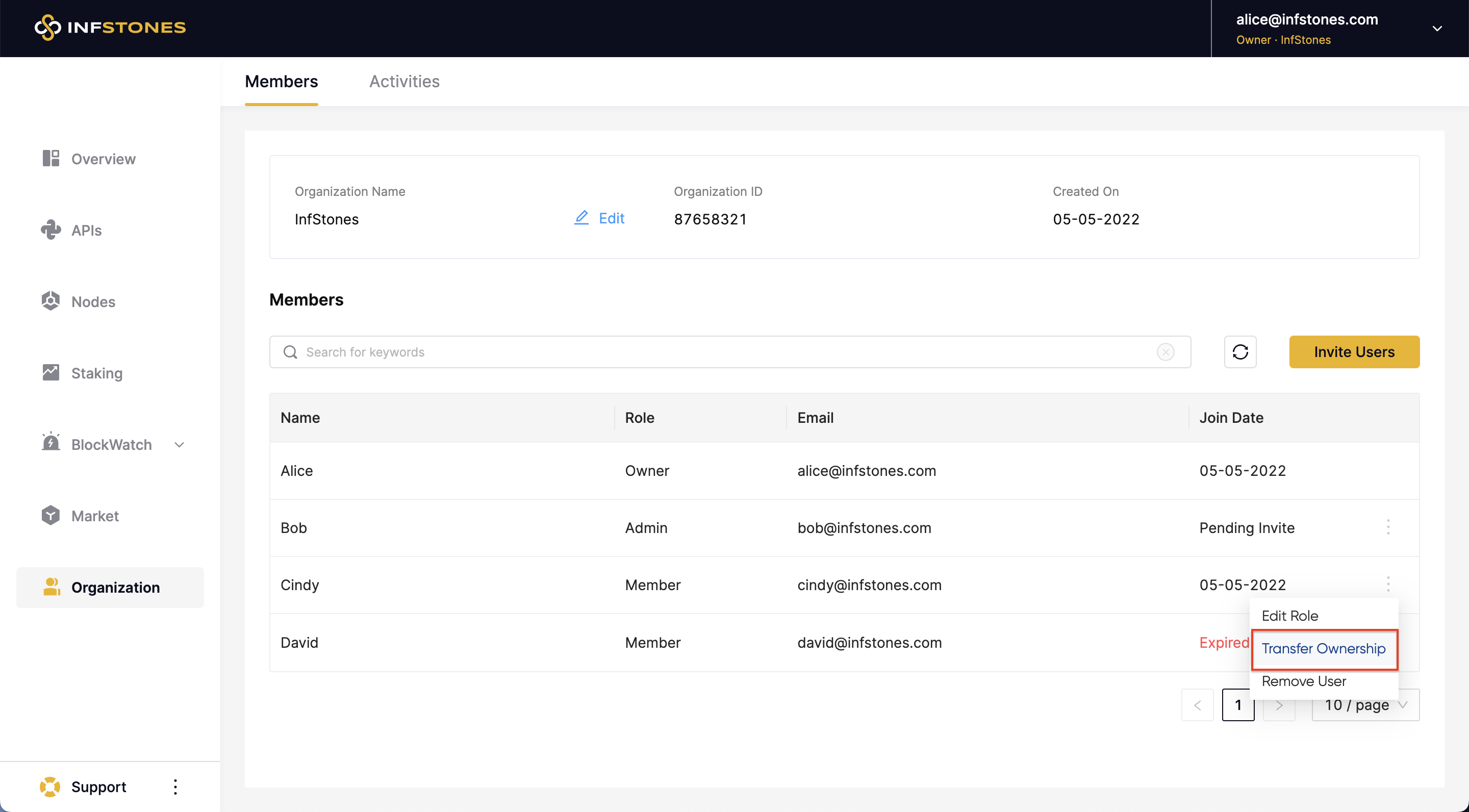Click the Support lifebuoy icon

(50, 786)
